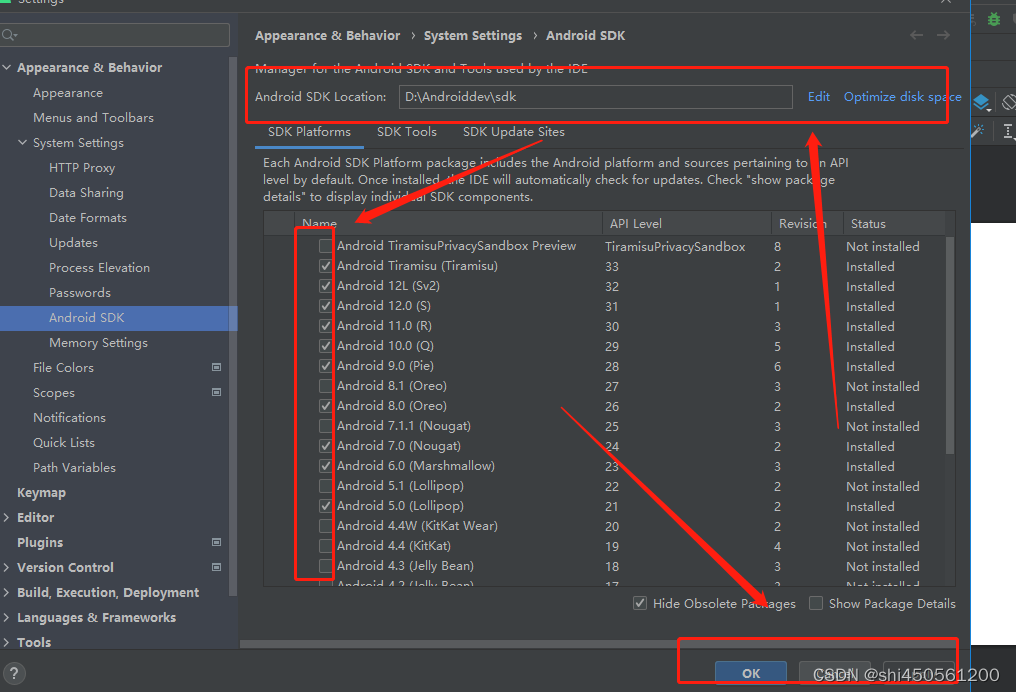Open Help via the question mark icon
1016x692 pixels.
tap(13, 673)
